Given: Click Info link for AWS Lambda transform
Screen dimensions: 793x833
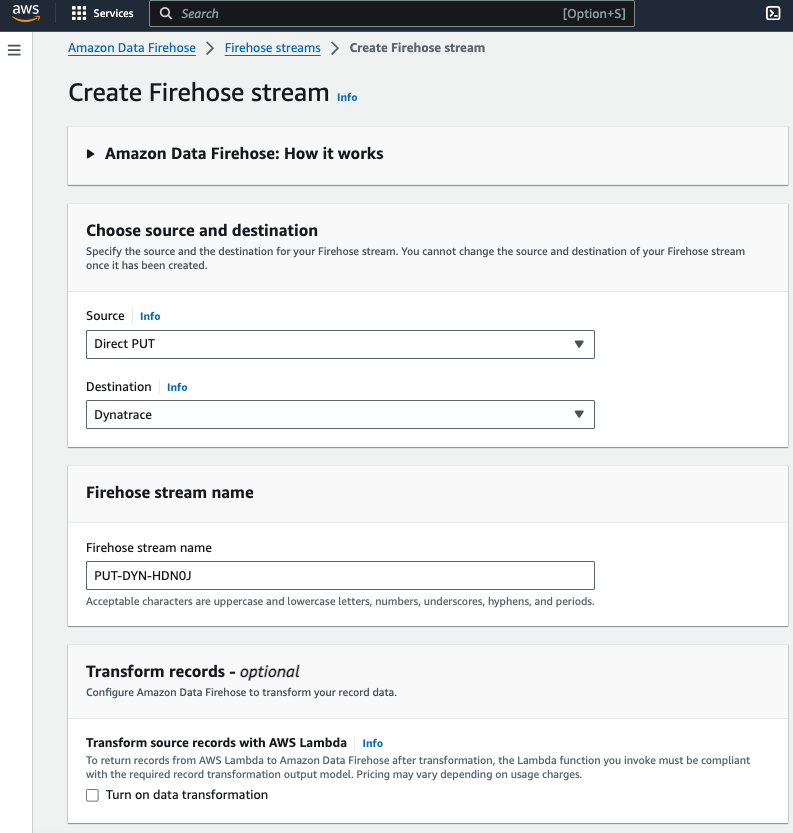Looking at the screenshot, I should [372, 743].
